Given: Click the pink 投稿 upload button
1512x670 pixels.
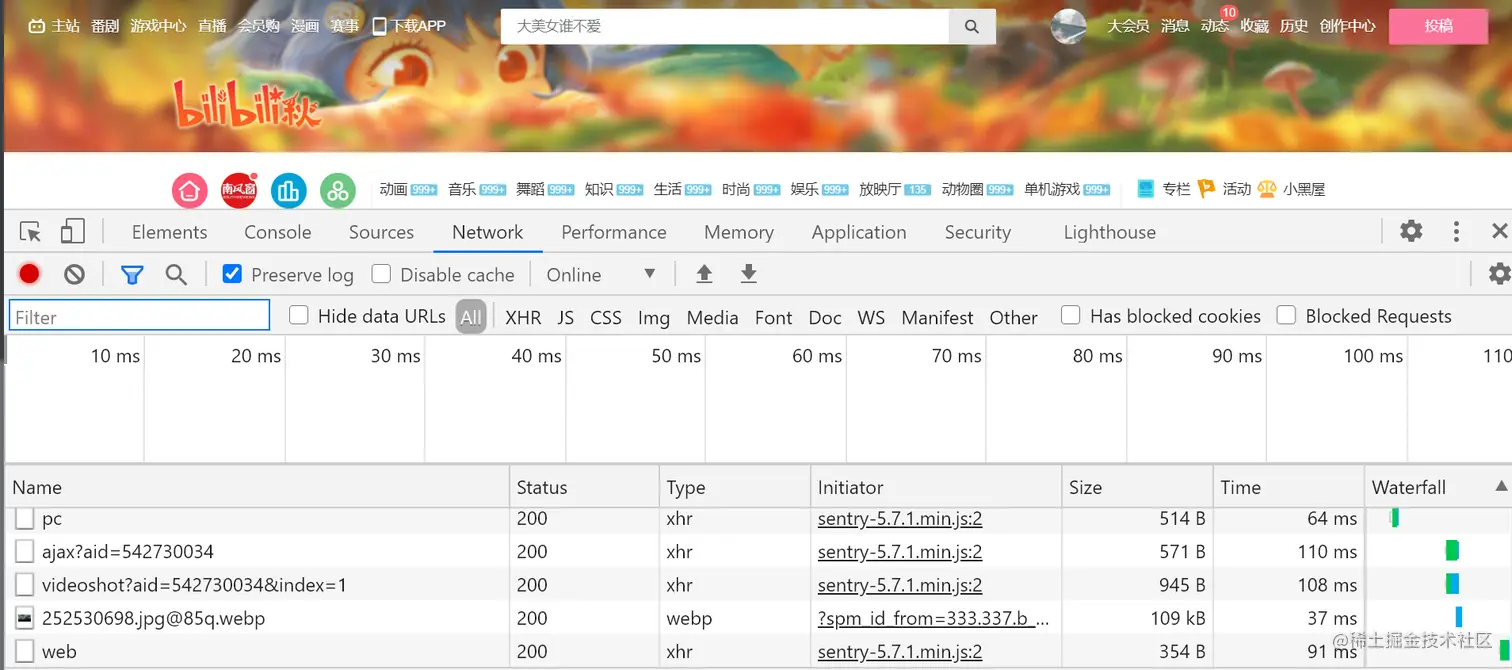Looking at the screenshot, I should tap(1438, 26).
